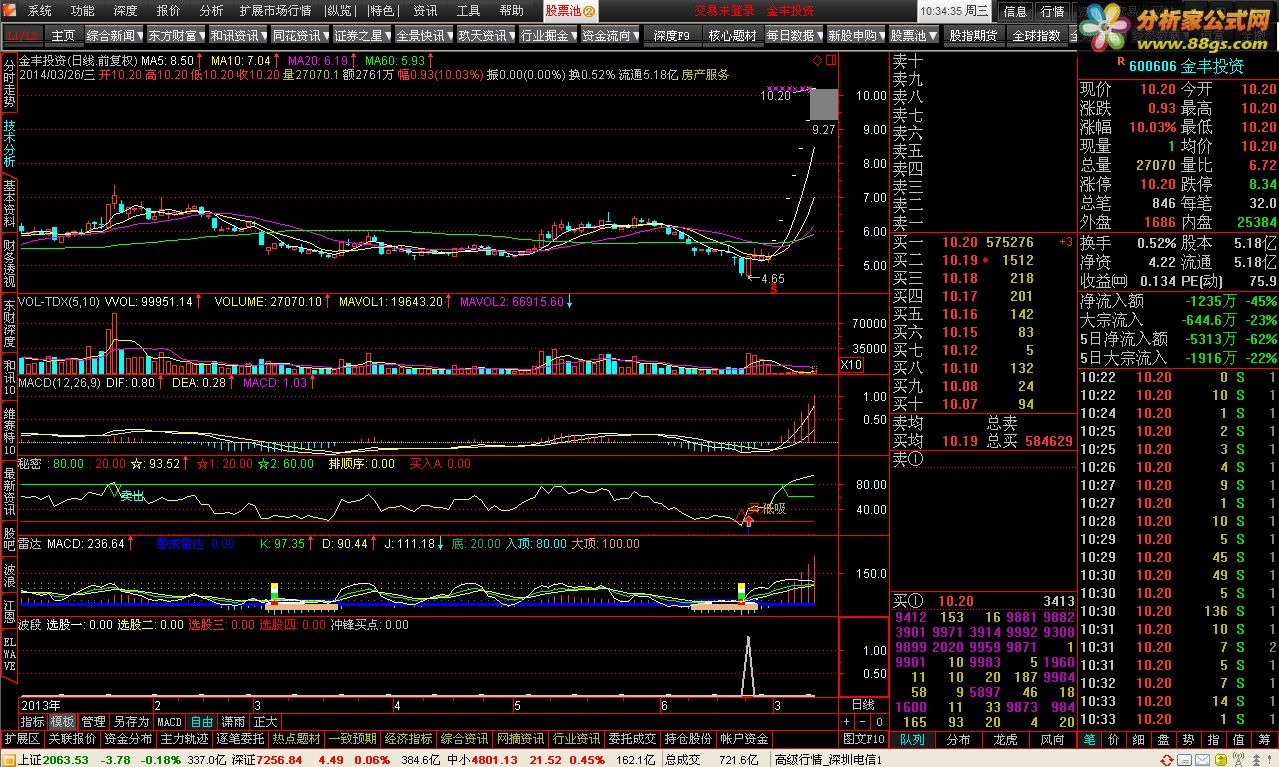Select the 价 tab at bottom right
The width and height of the screenshot is (1279, 767).
coord(1113,739)
